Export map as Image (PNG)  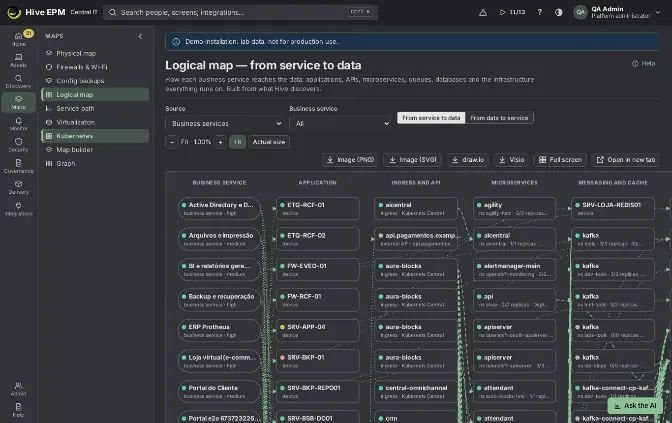coord(351,159)
